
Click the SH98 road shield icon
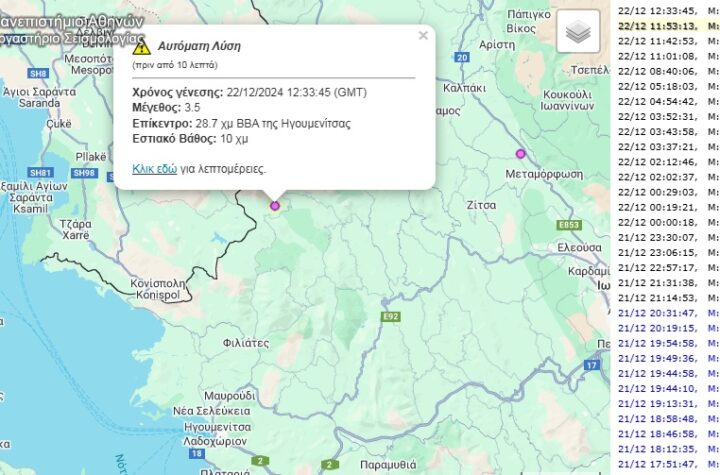coord(84,173)
